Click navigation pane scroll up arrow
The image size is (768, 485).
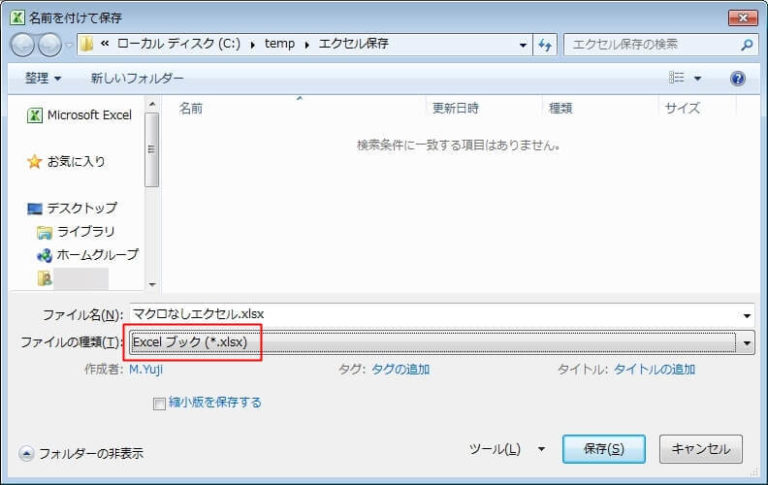click(152, 104)
